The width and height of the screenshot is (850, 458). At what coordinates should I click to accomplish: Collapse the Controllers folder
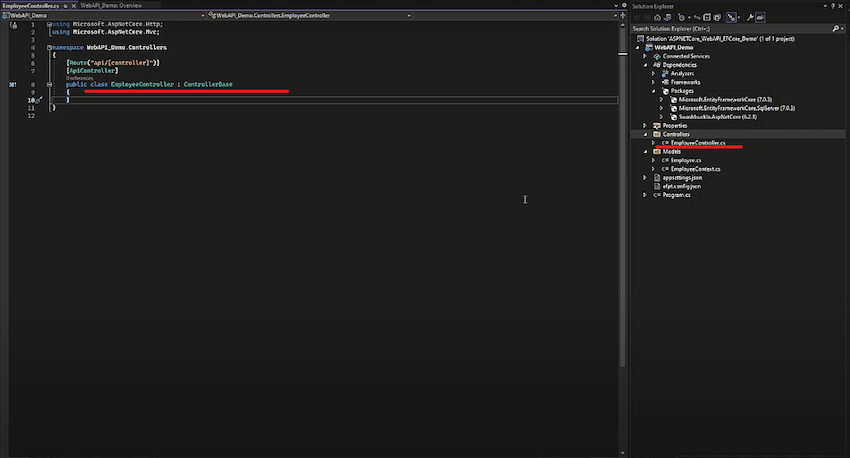(x=645, y=134)
